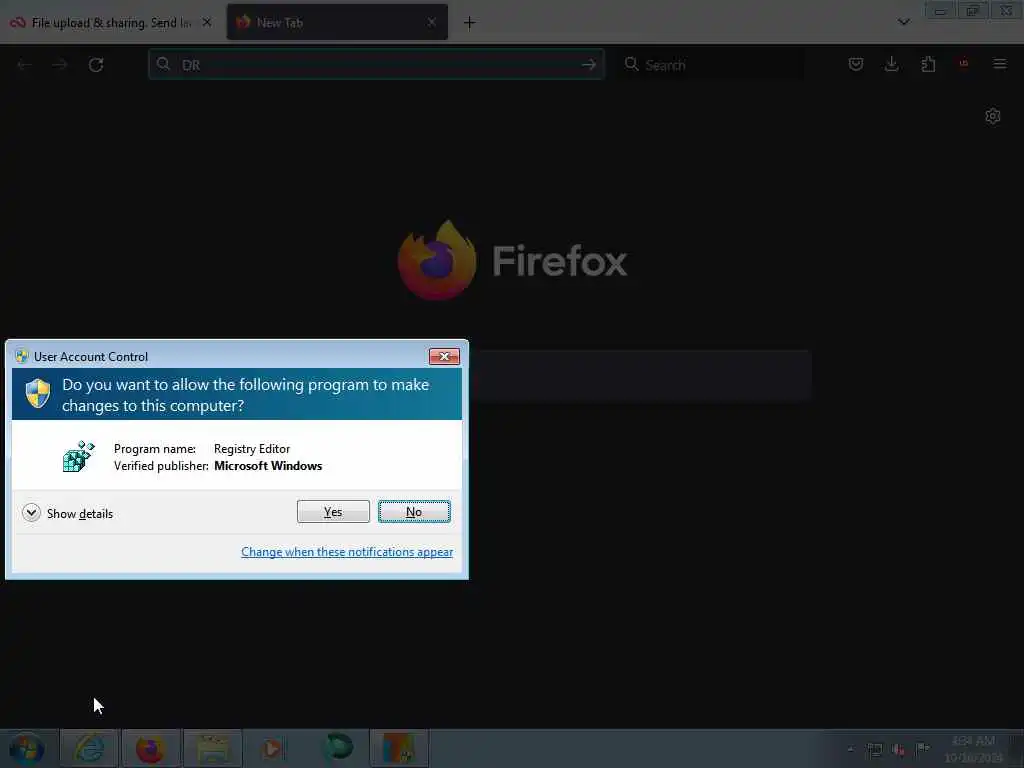The width and height of the screenshot is (1024, 768).
Task: Close the User Account Control dialog
Action: (444, 357)
